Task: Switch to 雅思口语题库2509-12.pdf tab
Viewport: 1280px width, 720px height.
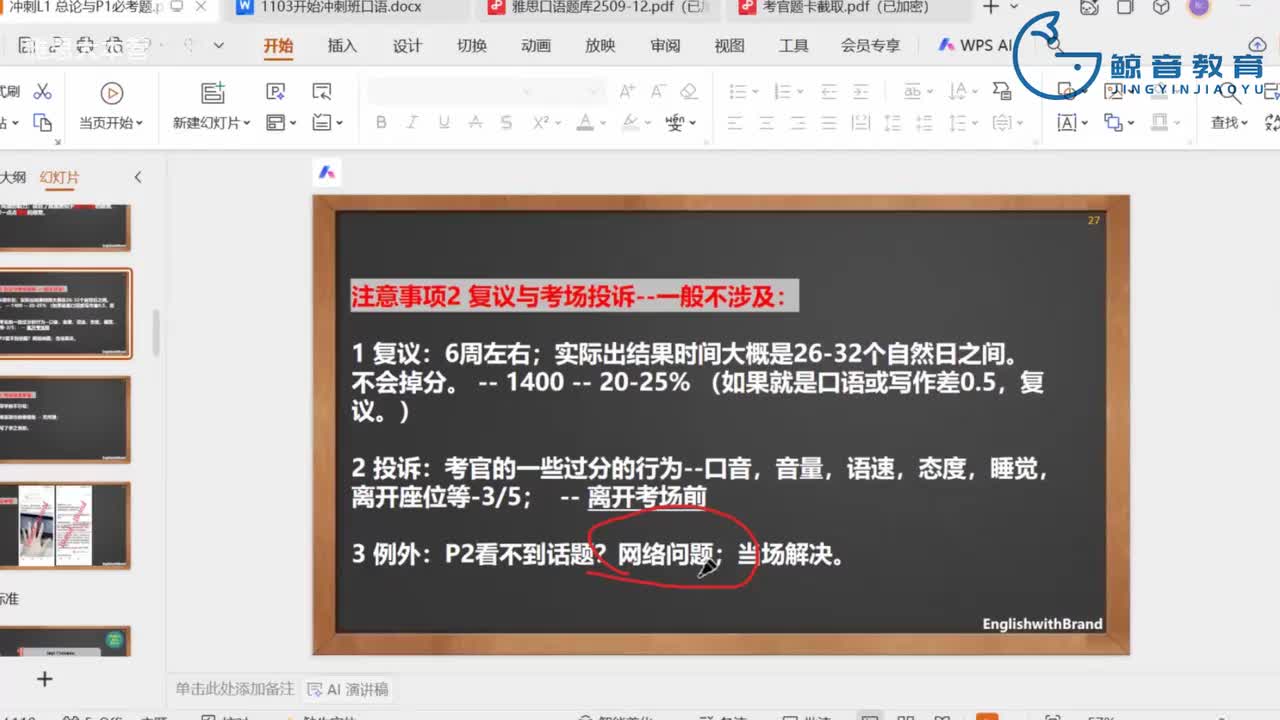Action: (600, 9)
